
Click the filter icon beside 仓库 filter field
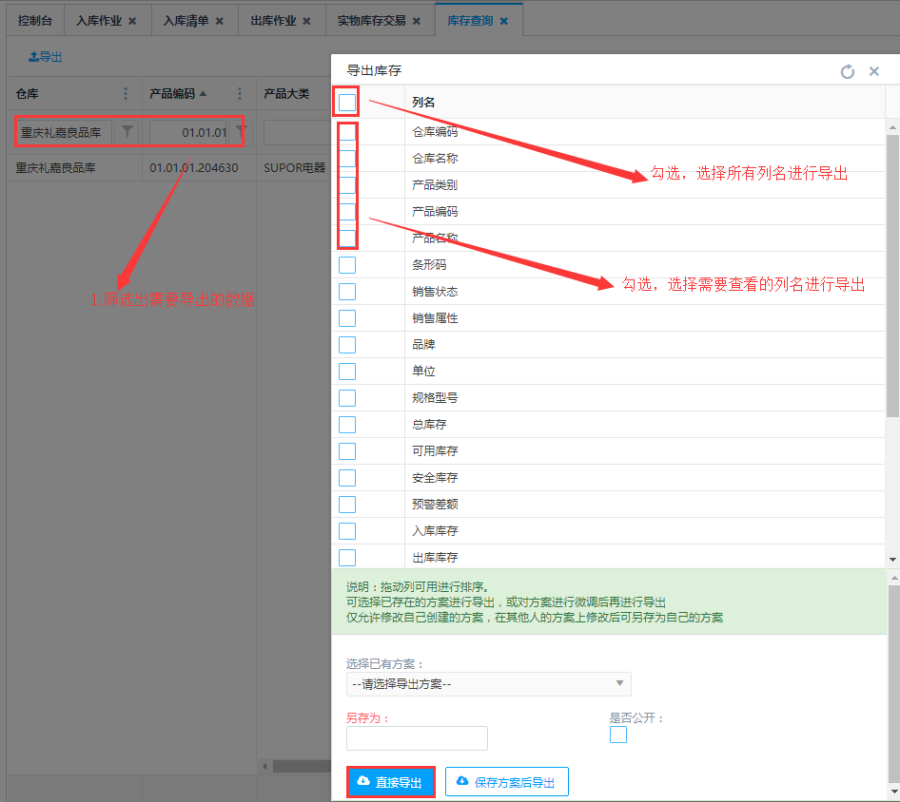pyautogui.click(x=127, y=132)
